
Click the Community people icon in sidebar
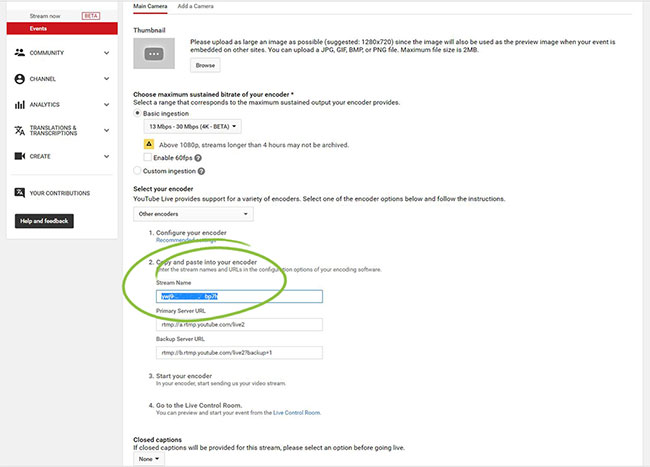(20, 52)
